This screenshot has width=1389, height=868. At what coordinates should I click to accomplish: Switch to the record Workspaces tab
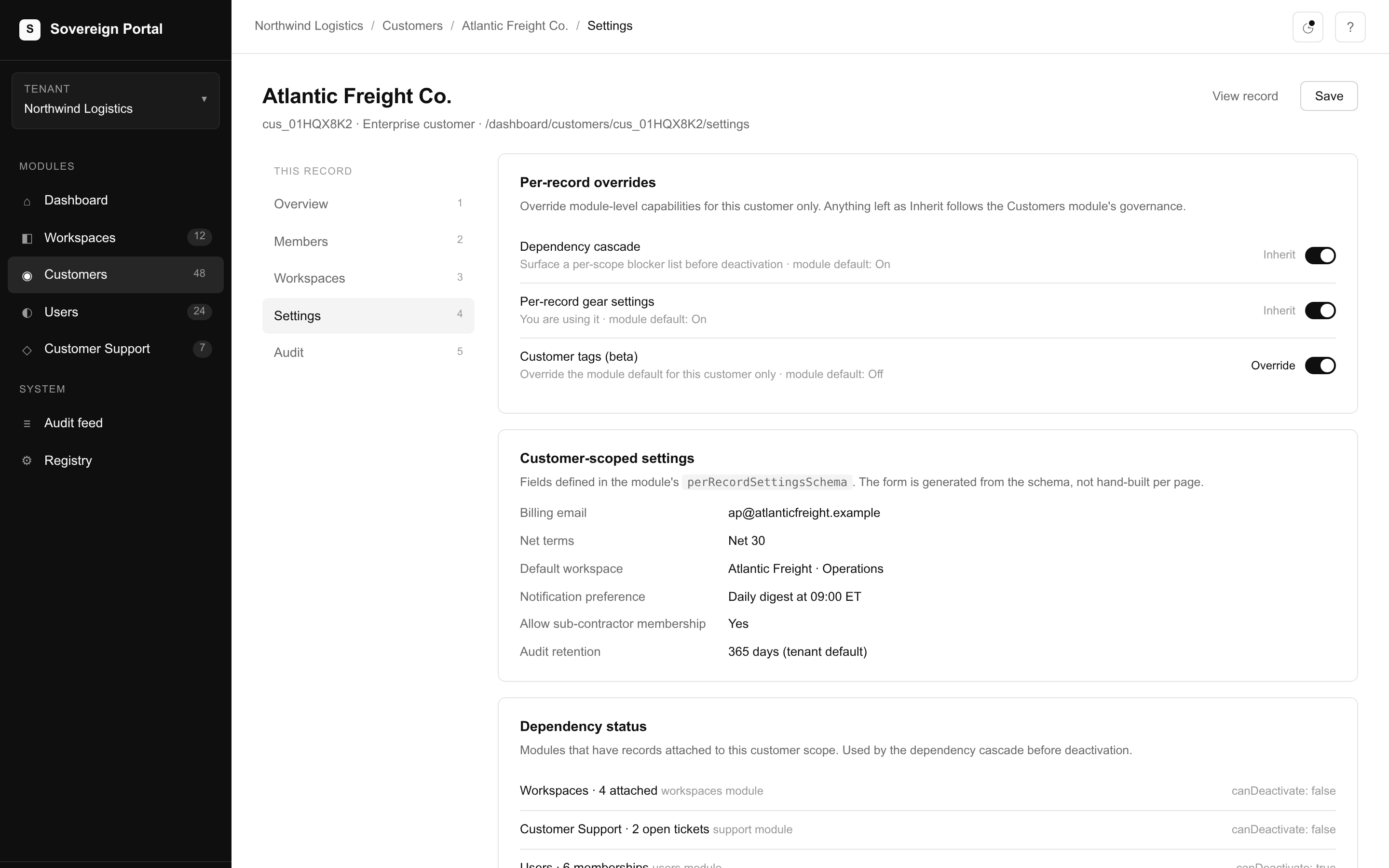click(368, 278)
